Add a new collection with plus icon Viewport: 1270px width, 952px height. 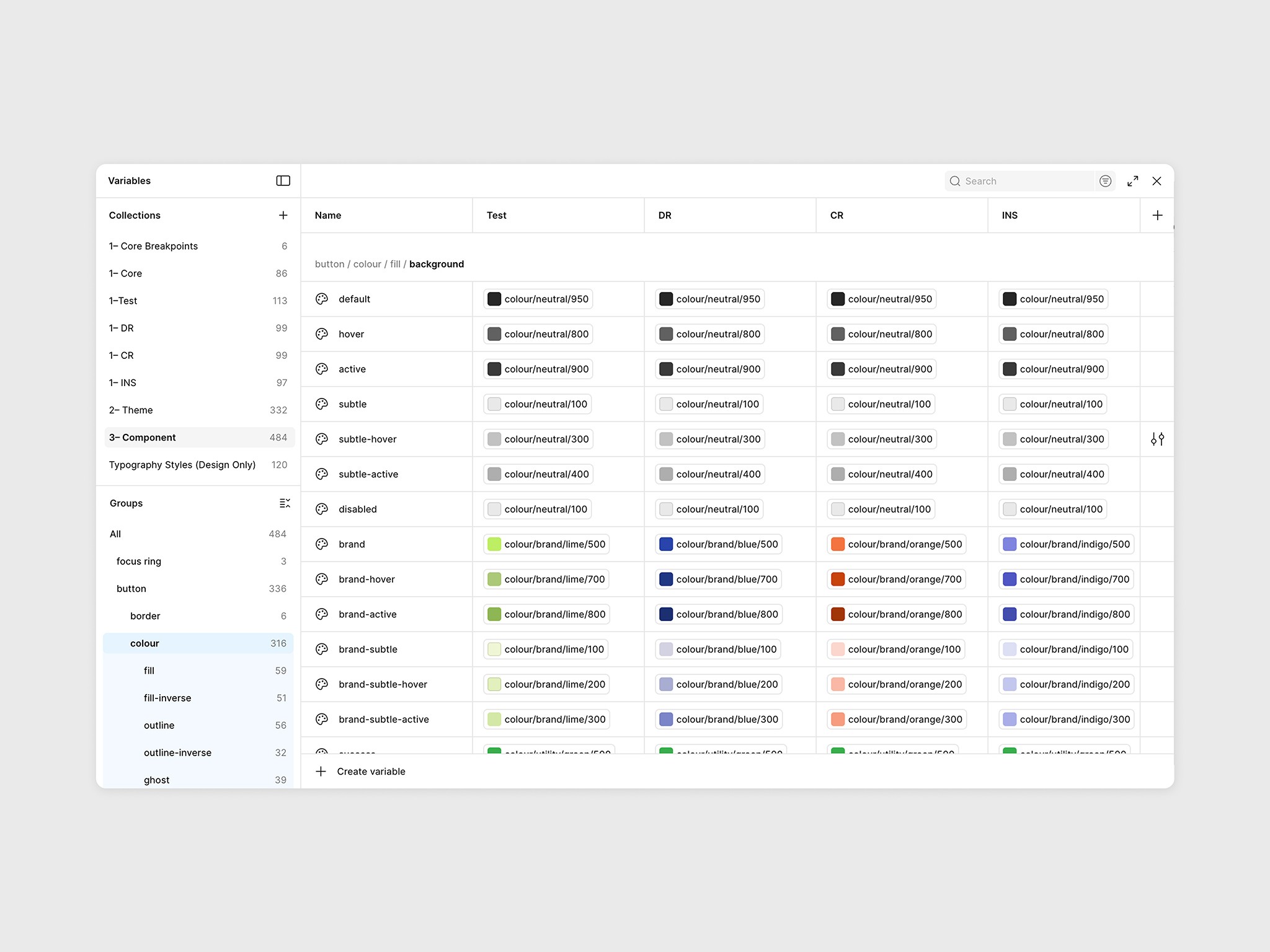[283, 215]
